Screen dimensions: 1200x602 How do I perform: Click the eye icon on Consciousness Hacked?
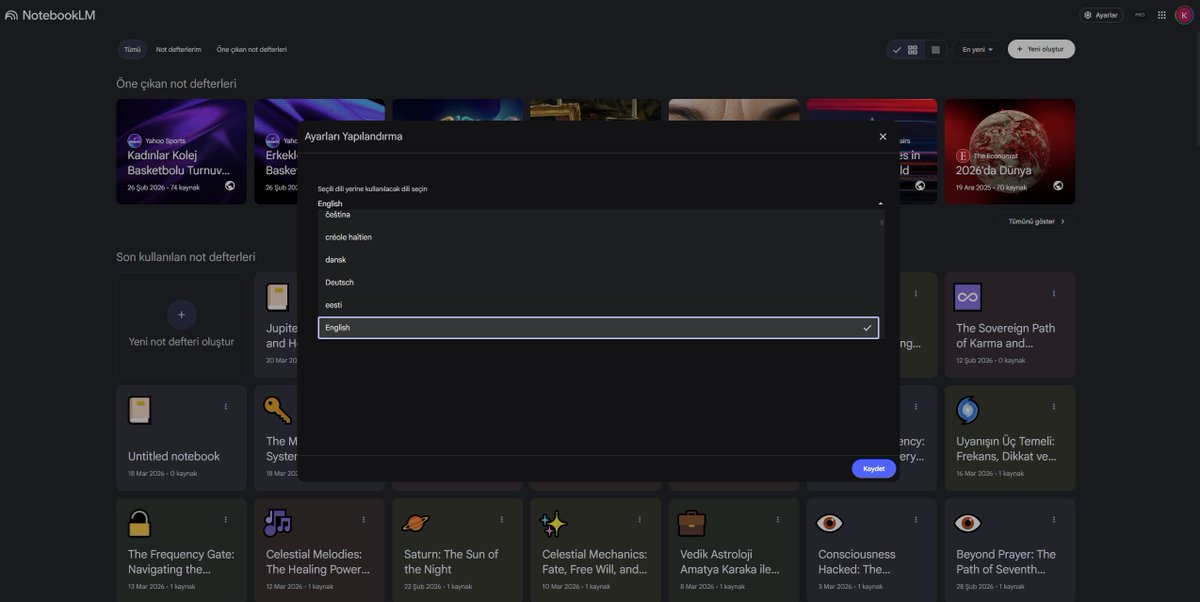tap(829, 523)
